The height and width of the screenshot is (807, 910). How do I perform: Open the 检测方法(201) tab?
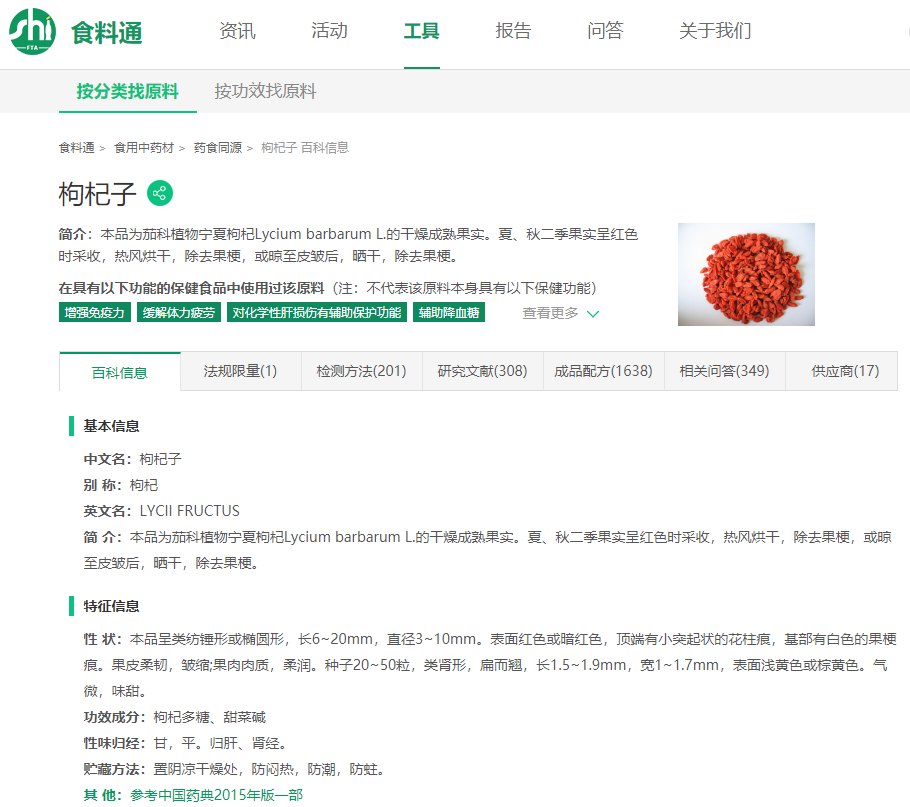(361, 371)
